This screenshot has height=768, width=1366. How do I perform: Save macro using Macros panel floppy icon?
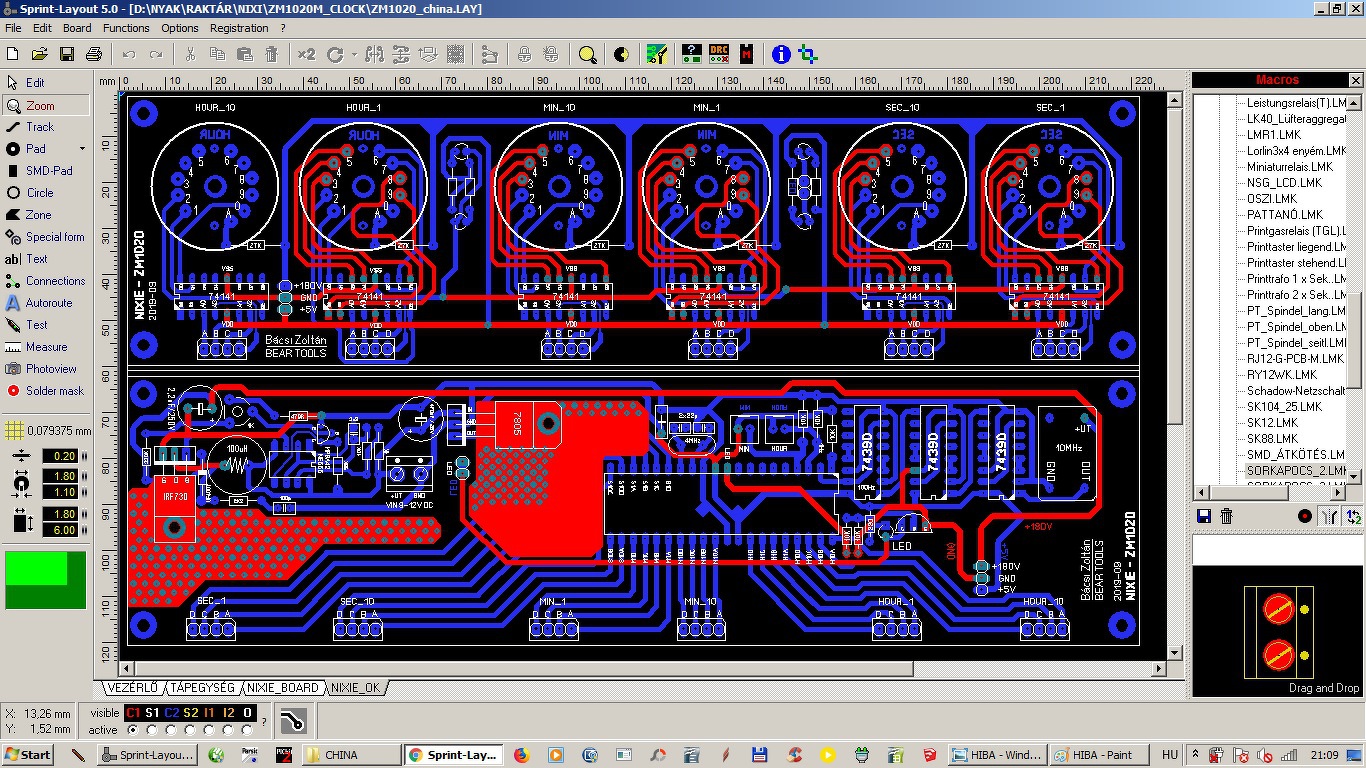(1204, 516)
